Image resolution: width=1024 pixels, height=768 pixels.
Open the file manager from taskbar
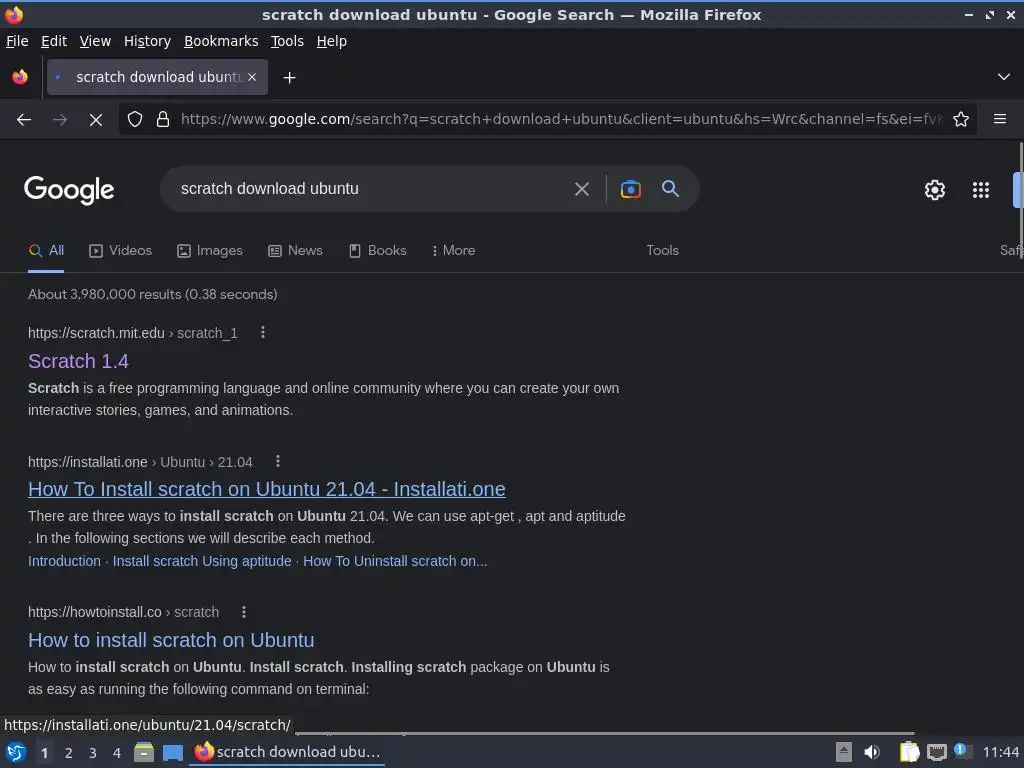144,752
